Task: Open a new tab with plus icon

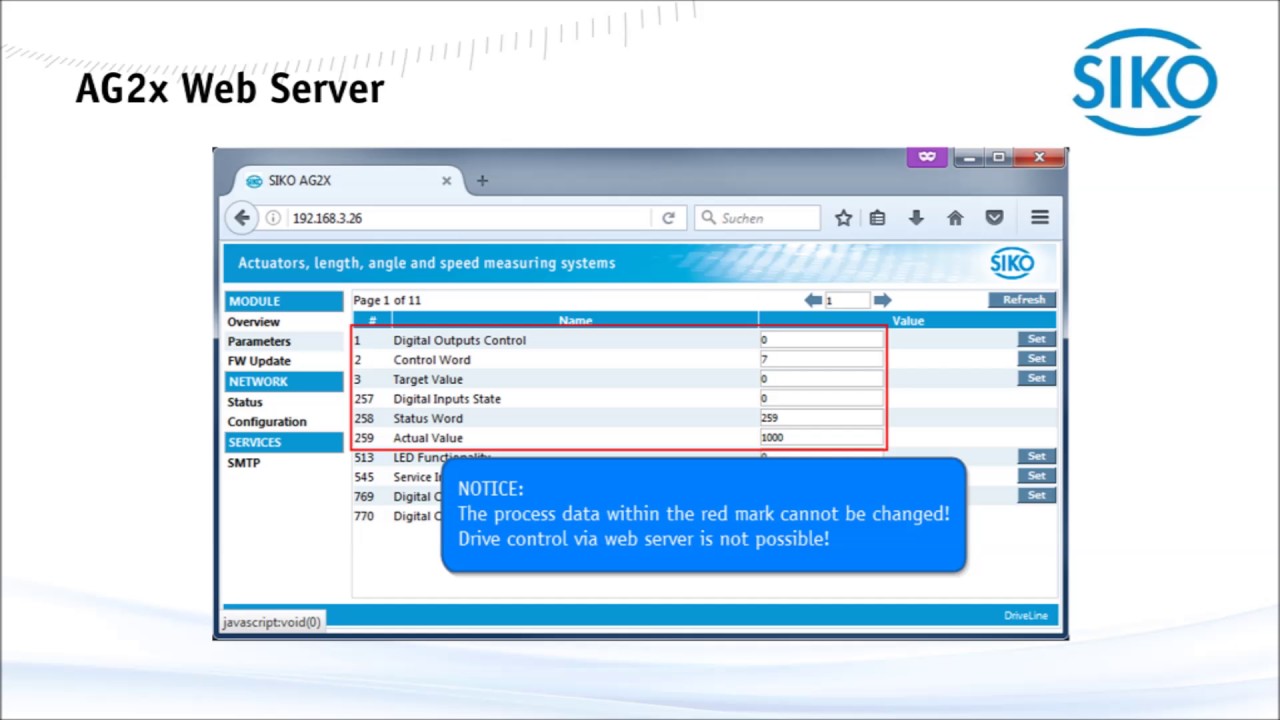Action: [482, 181]
